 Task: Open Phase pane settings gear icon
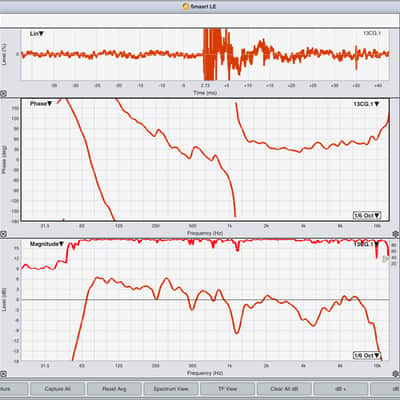click(x=396, y=234)
